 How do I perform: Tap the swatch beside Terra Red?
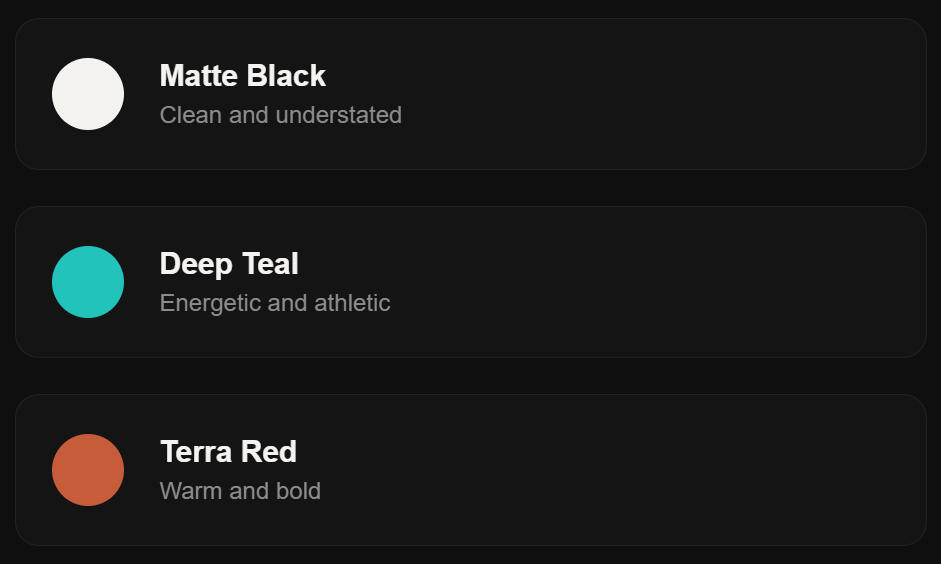click(x=88, y=470)
